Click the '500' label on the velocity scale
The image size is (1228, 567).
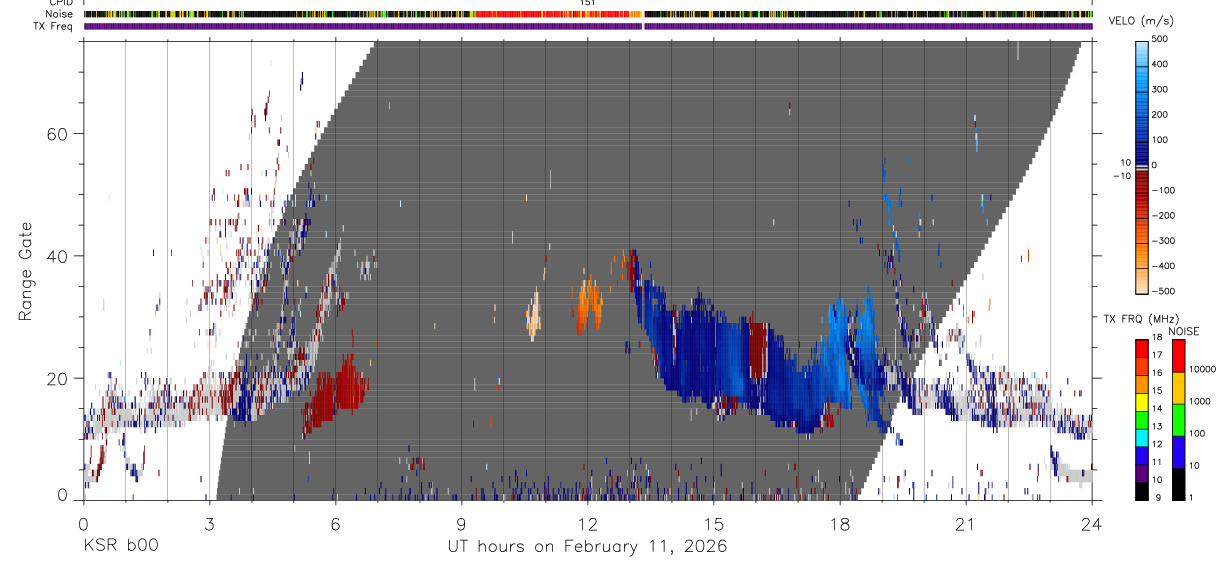[x=1160, y=39]
